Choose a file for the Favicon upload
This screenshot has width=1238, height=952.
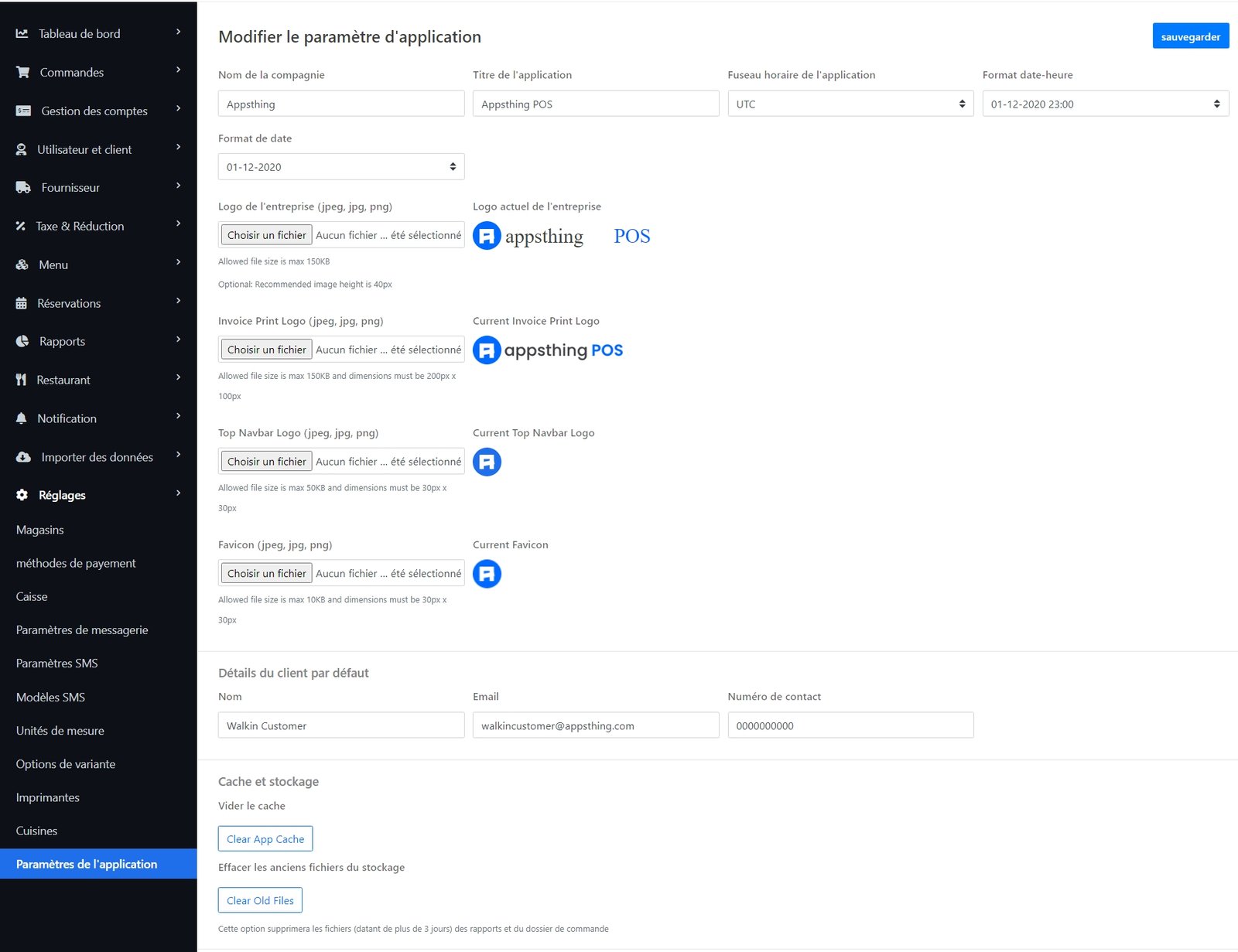pos(267,573)
